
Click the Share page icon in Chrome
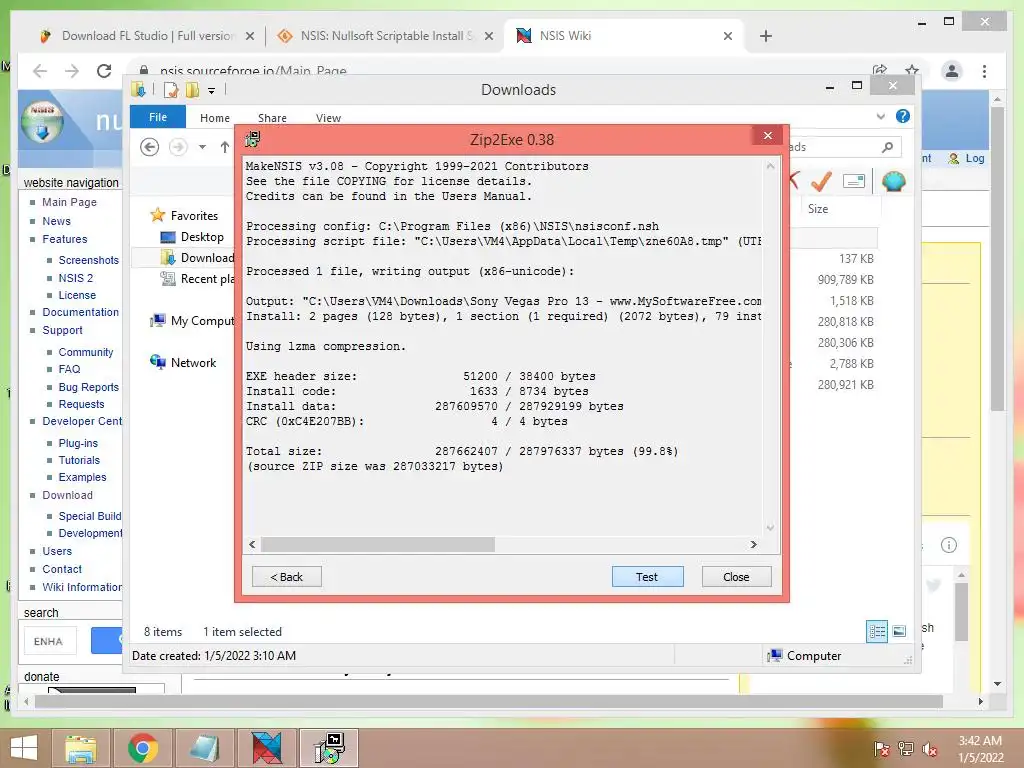pyautogui.click(x=880, y=71)
